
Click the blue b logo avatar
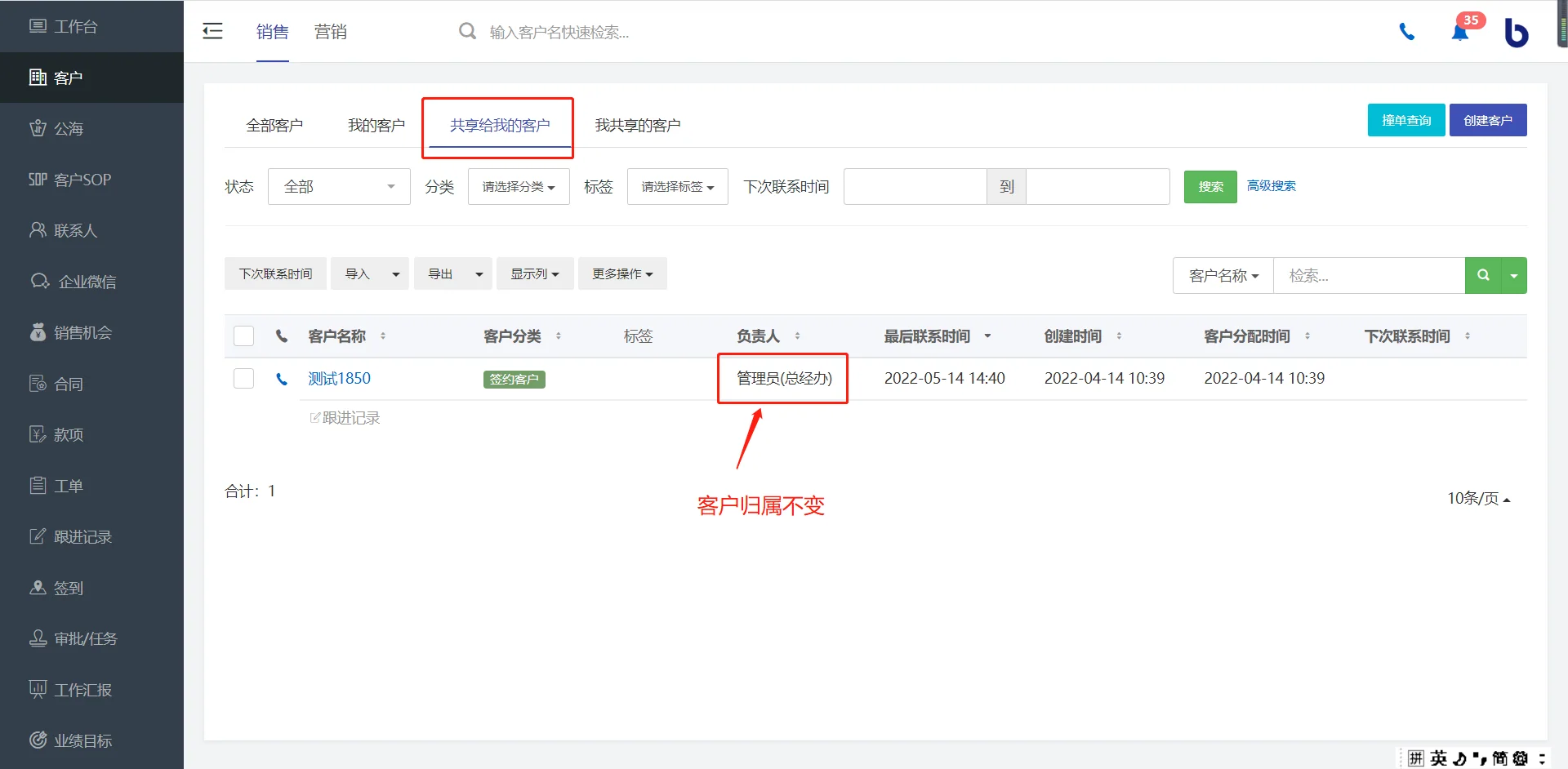[1516, 32]
